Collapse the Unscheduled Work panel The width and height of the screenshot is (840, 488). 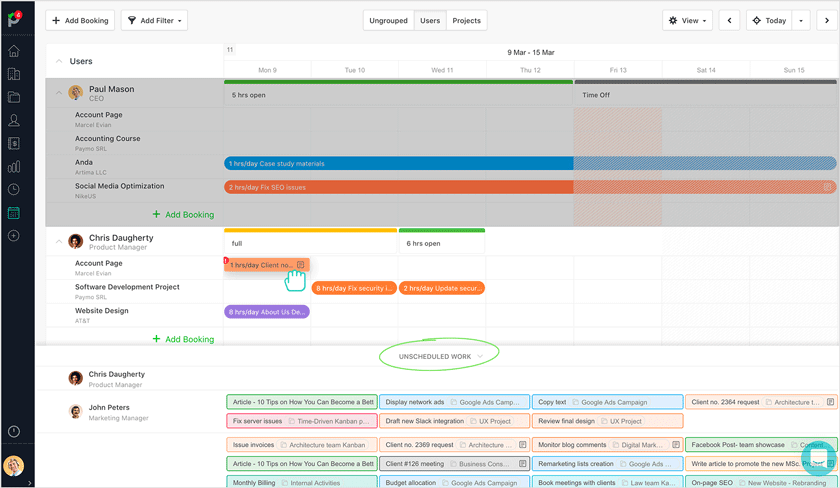click(x=440, y=356)
